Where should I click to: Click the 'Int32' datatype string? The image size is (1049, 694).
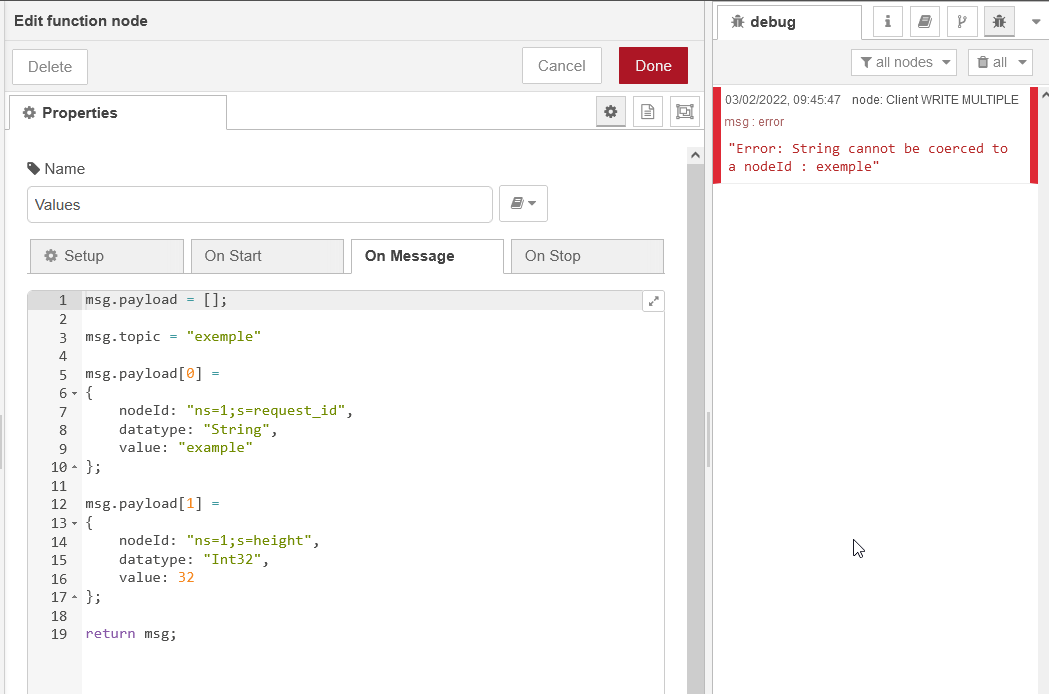231,559
